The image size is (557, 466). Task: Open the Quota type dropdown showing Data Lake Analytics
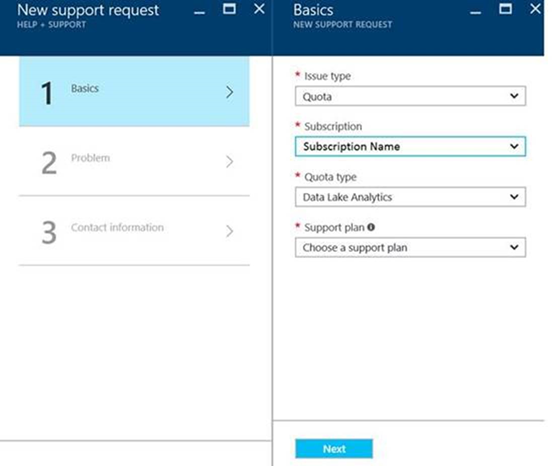[410, 197]
